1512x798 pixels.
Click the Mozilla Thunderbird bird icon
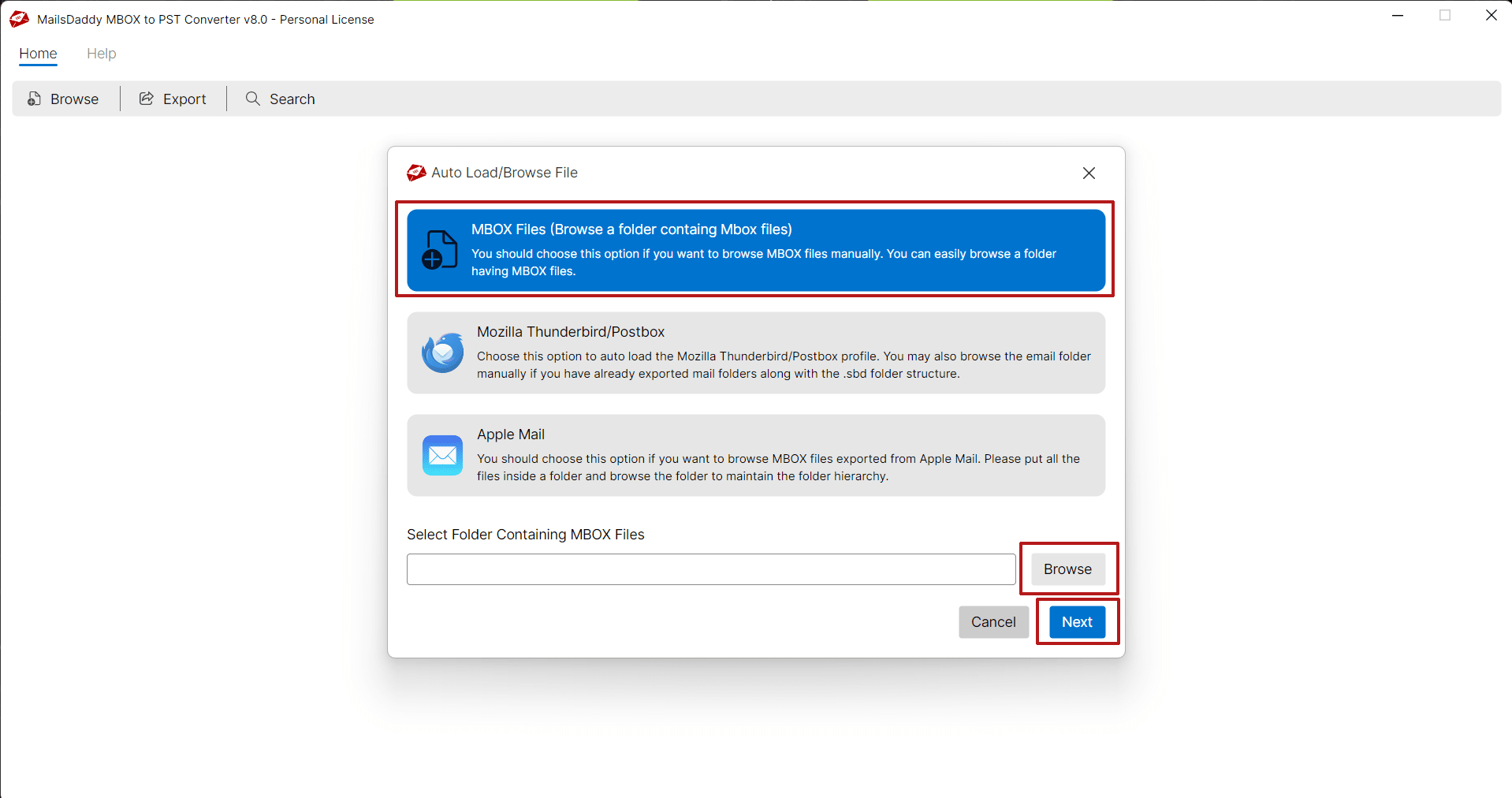pyautogui.click(x=442, y=352)
